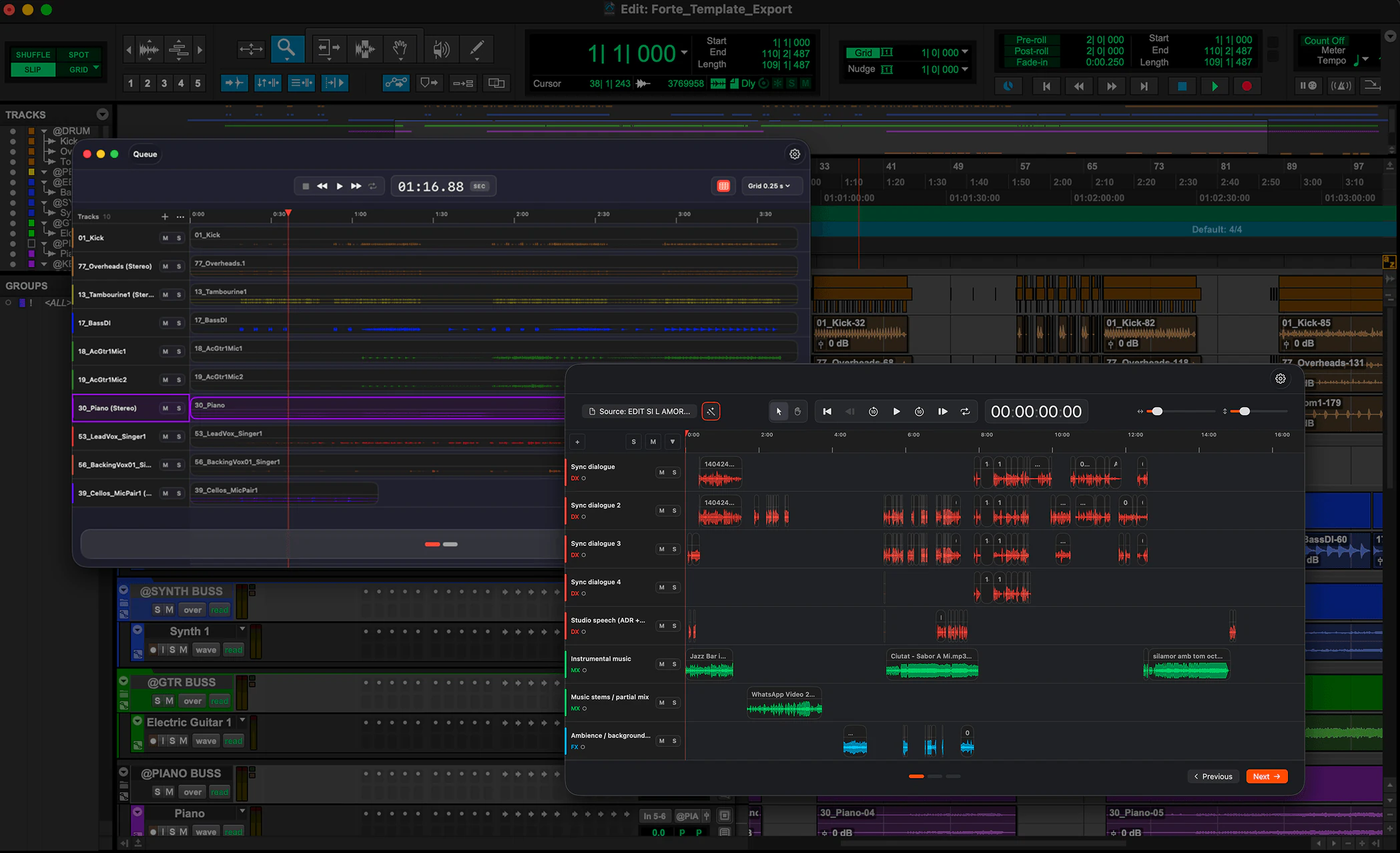Click Return to Zero in Pro Tools transport

pyautogui.click(x=1046, y=86)
